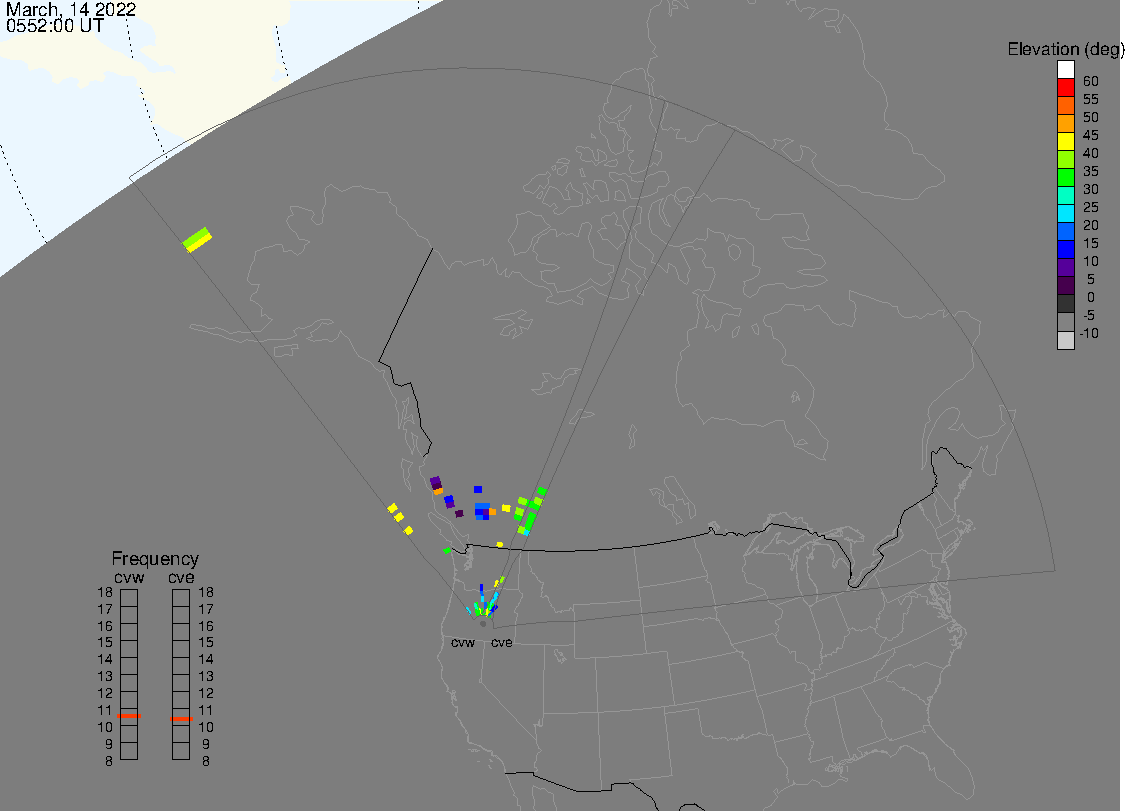Screen dimensions: 1125x811
Task: Click the yellow-green echo block near Alaska
Action: point(197,240)
